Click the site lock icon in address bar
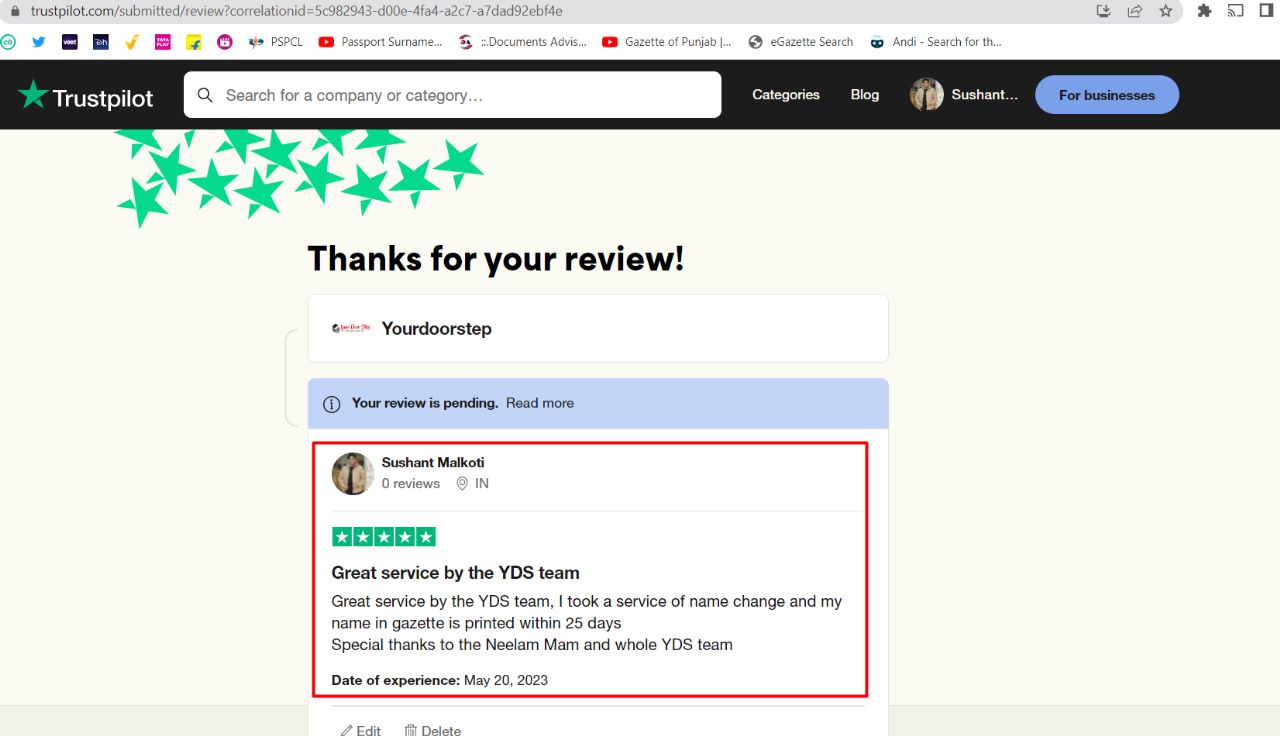The height and width of the screenshot is (736, 1280). point(15,11)
